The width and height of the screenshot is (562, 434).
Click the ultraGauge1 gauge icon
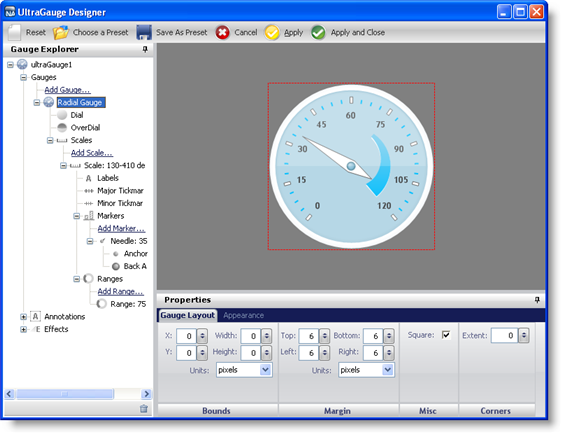(x=22, y=65)
